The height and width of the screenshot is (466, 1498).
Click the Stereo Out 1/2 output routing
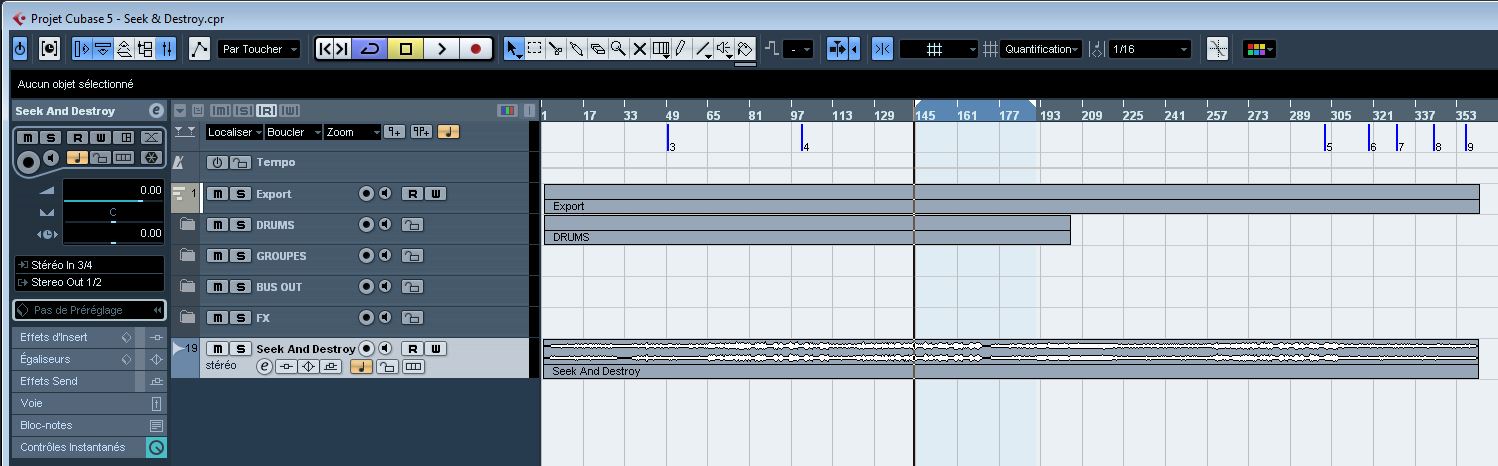coord(89,282)
